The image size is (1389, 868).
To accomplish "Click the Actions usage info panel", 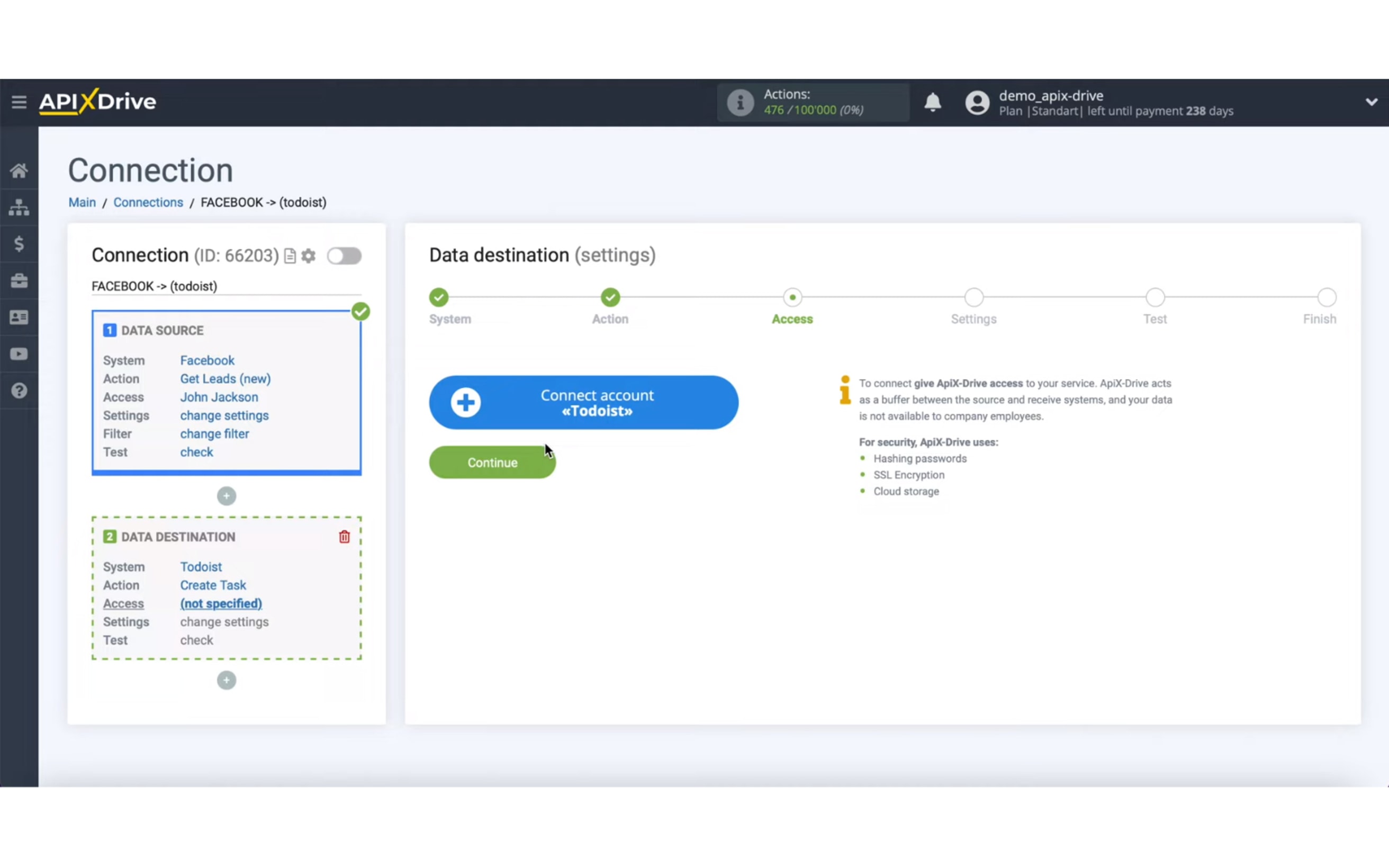I will point(812,102).
